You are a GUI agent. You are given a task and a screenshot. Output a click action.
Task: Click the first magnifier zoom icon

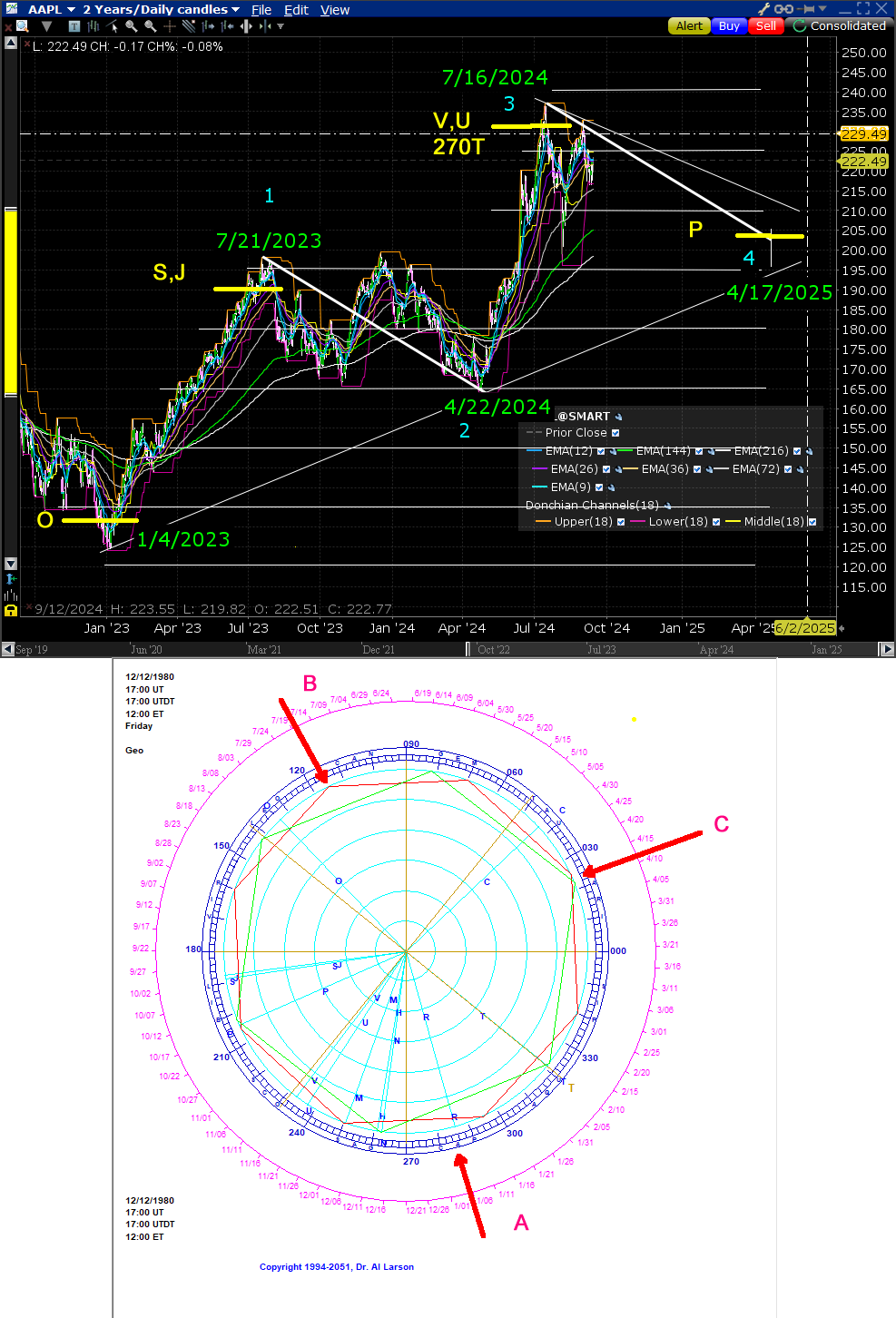pyautogui.click(x=132, y=26)
